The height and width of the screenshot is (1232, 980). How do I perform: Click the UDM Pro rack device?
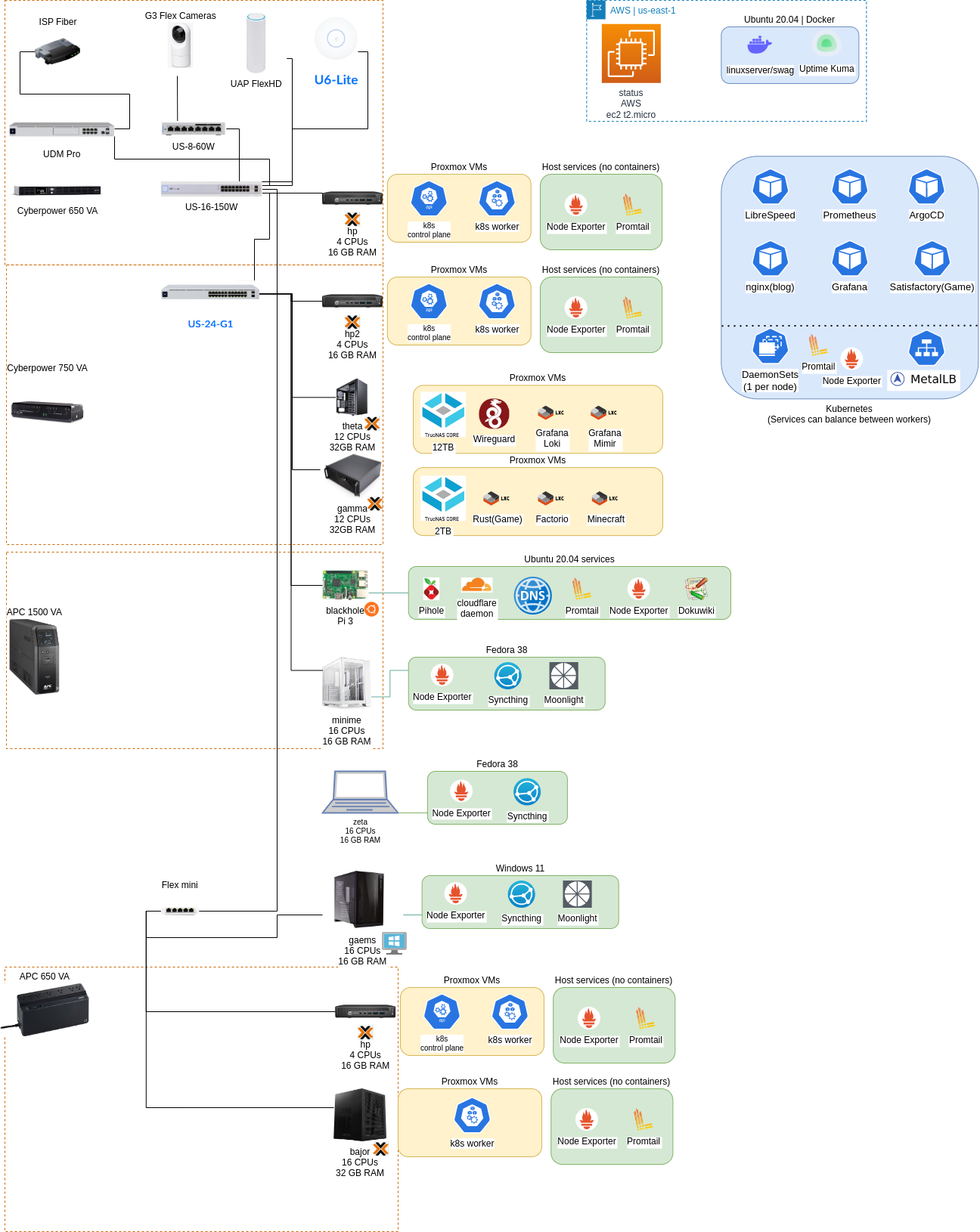pos(61,130)
